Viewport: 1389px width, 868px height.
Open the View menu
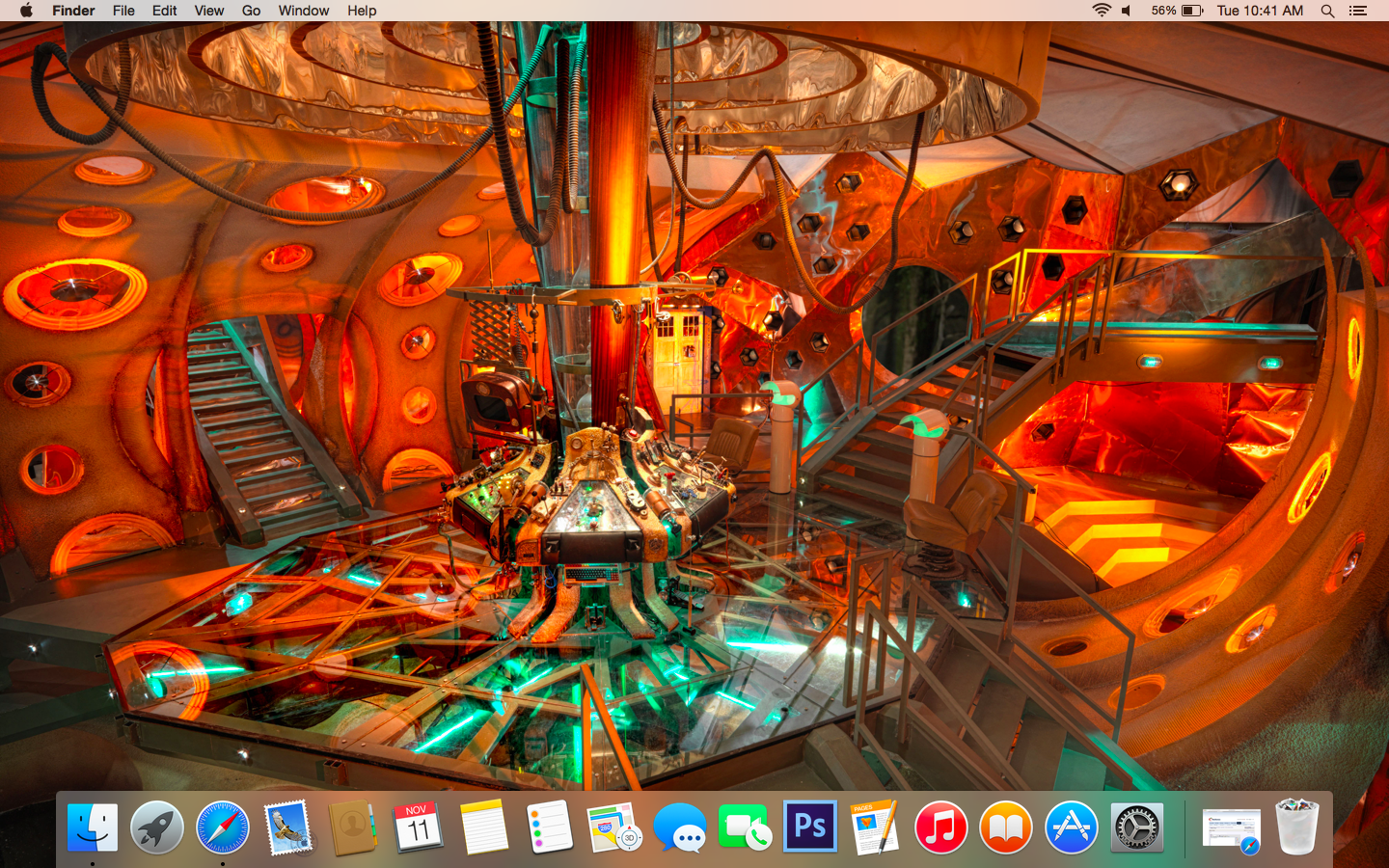point(209,11)
